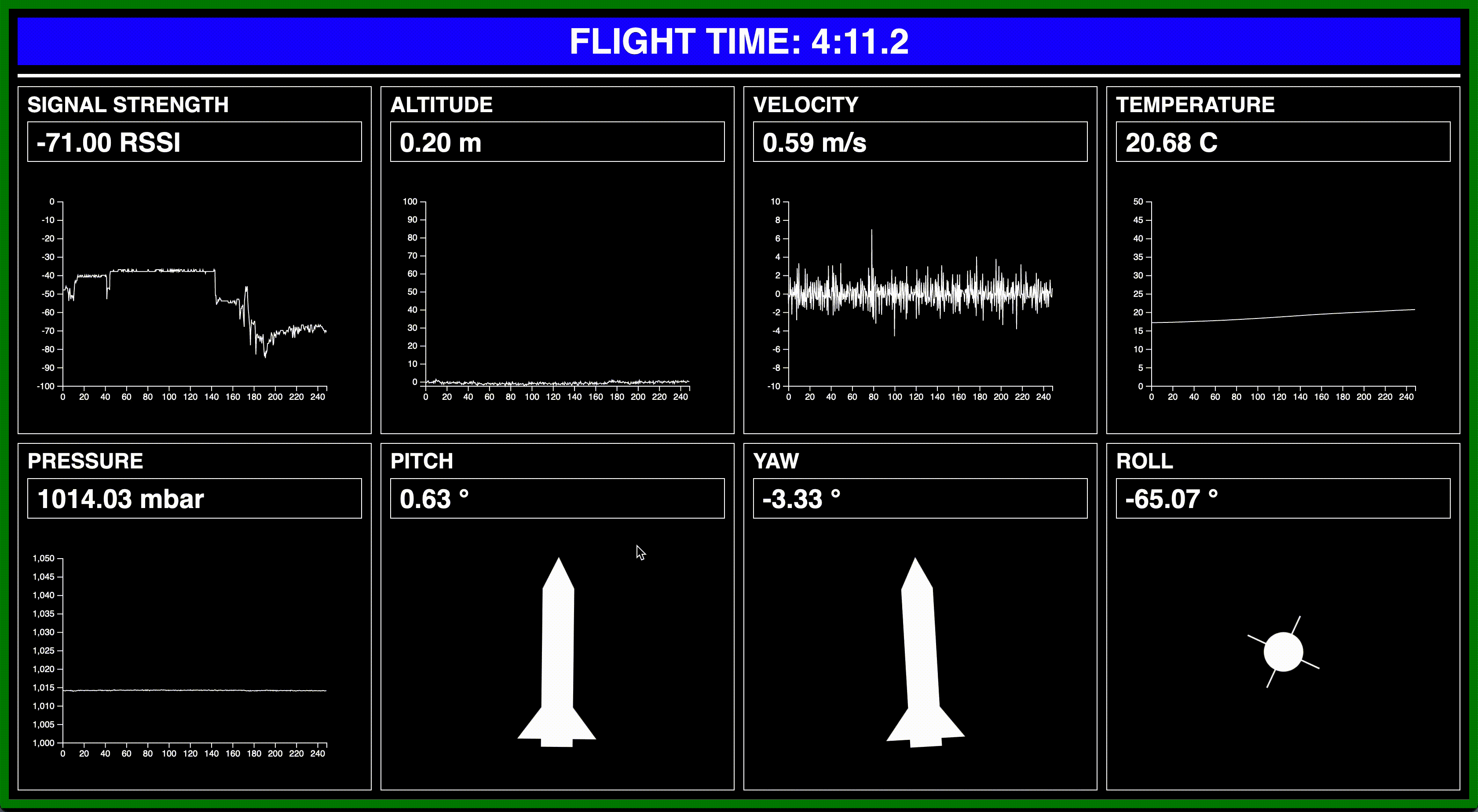Click the SIGNAL STRENGTH panel title

tap(128, 104)
